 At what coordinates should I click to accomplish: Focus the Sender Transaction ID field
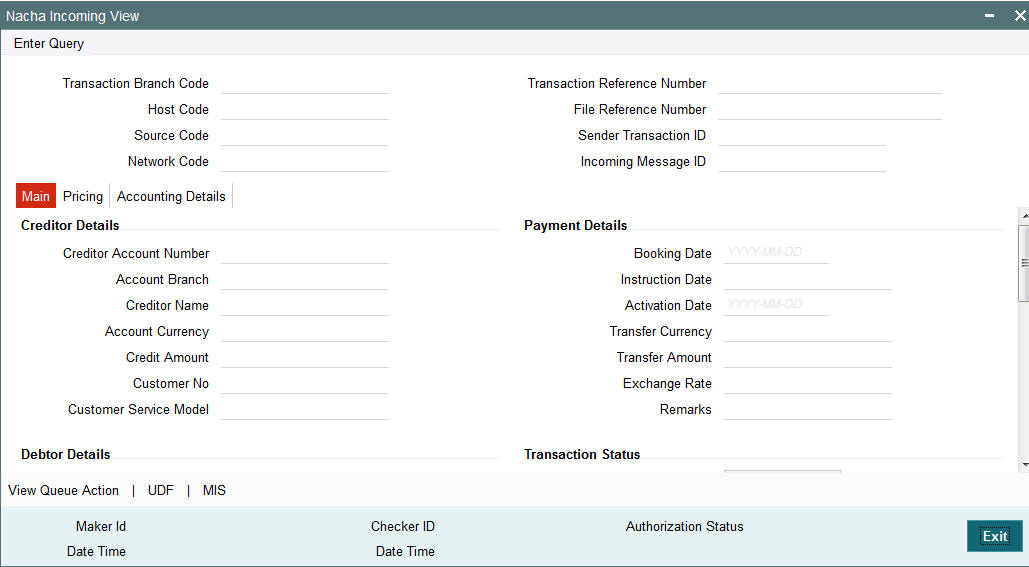pos(802,135)
